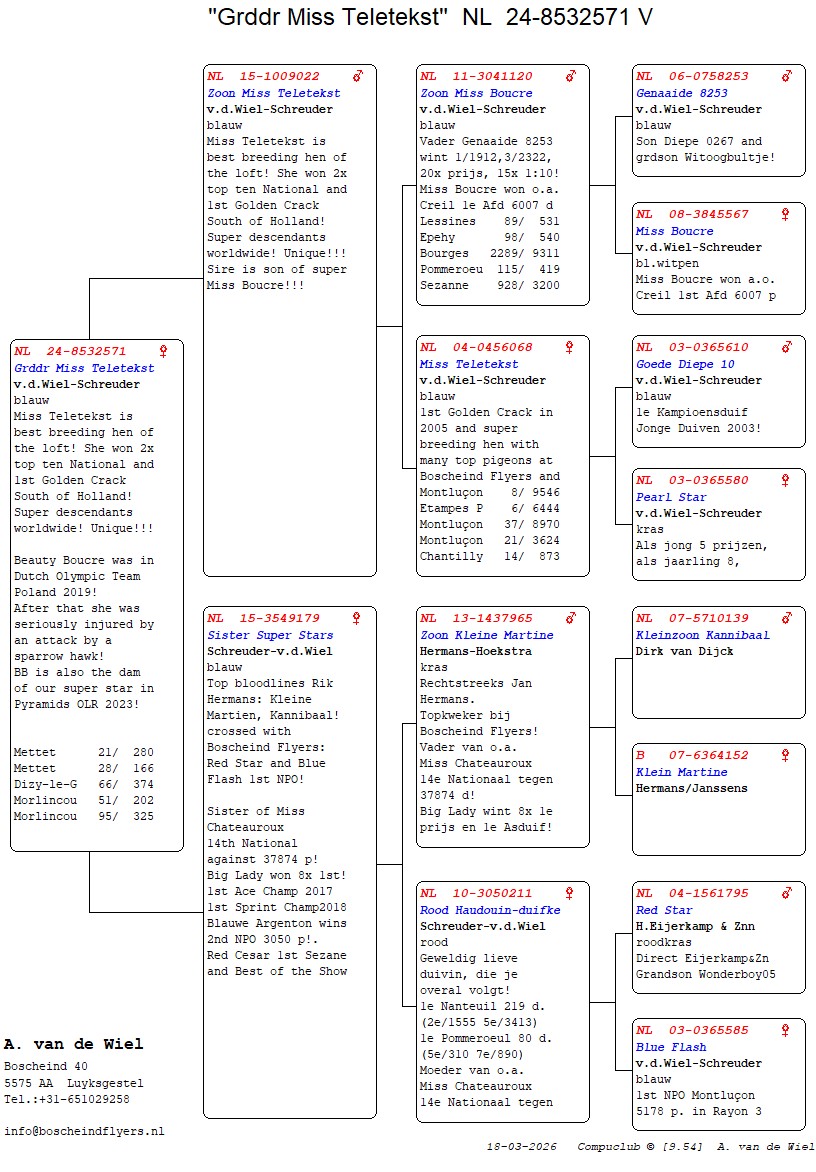Open the Rood Haudouin-duifke name
Screen dimensions: 816x1172
coord(490,910)
